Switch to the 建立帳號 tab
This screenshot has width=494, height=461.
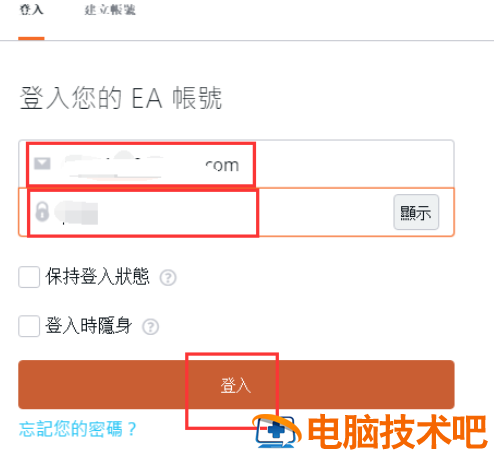[110, 10]
